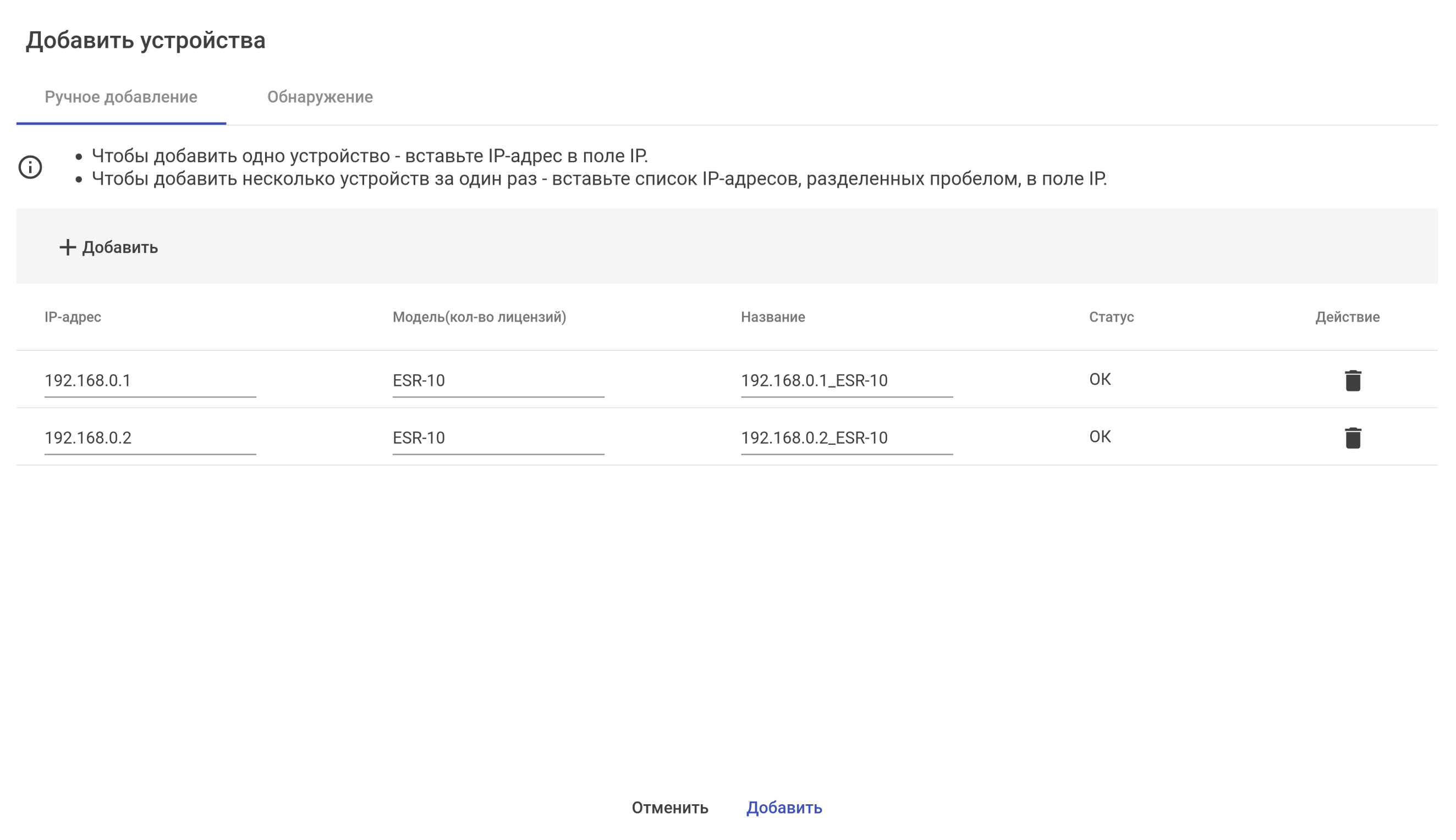This screenshot has width=1456, height=840.
Task: Click the Название column header
Action: pyautogui.click(x=773, y=317)
